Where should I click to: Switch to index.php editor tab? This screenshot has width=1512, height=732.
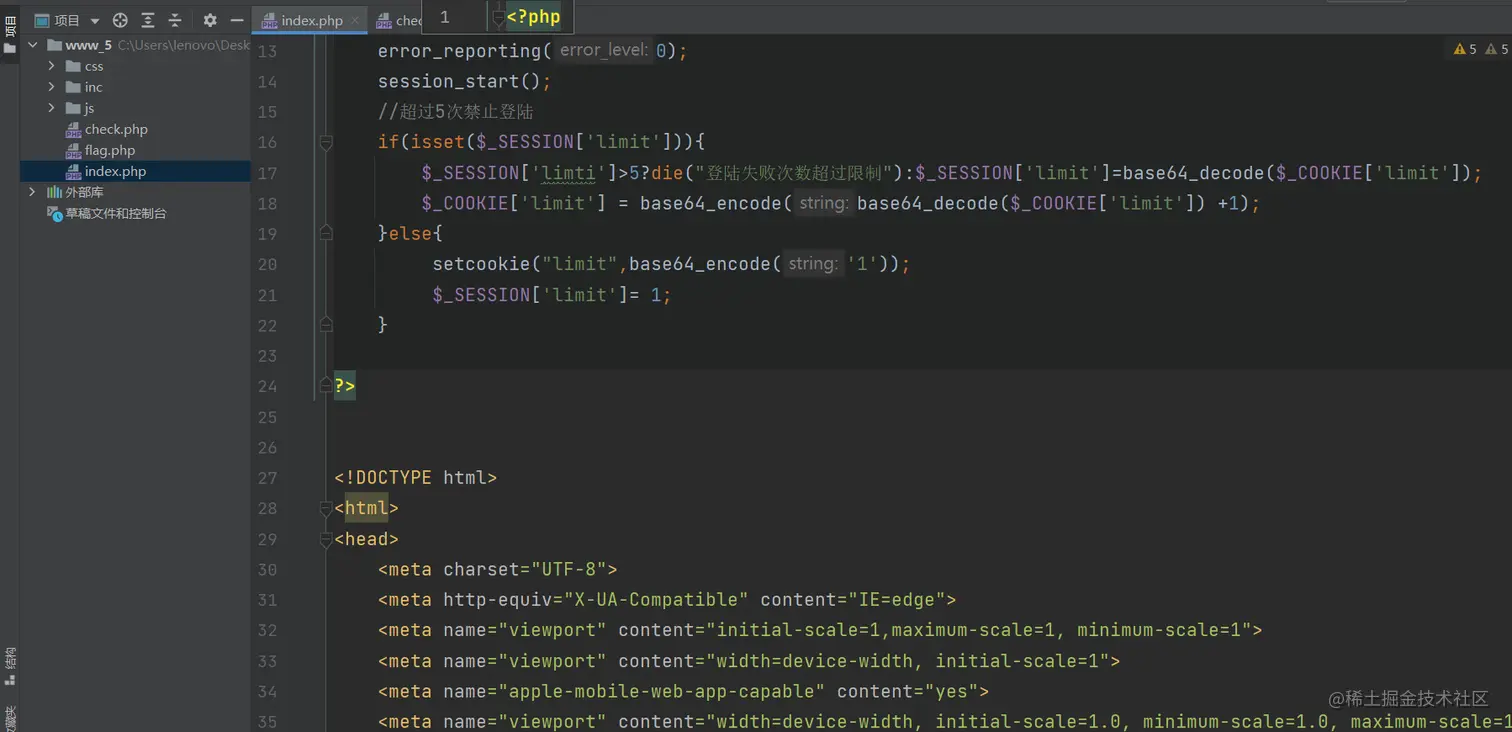pos(312,20)
